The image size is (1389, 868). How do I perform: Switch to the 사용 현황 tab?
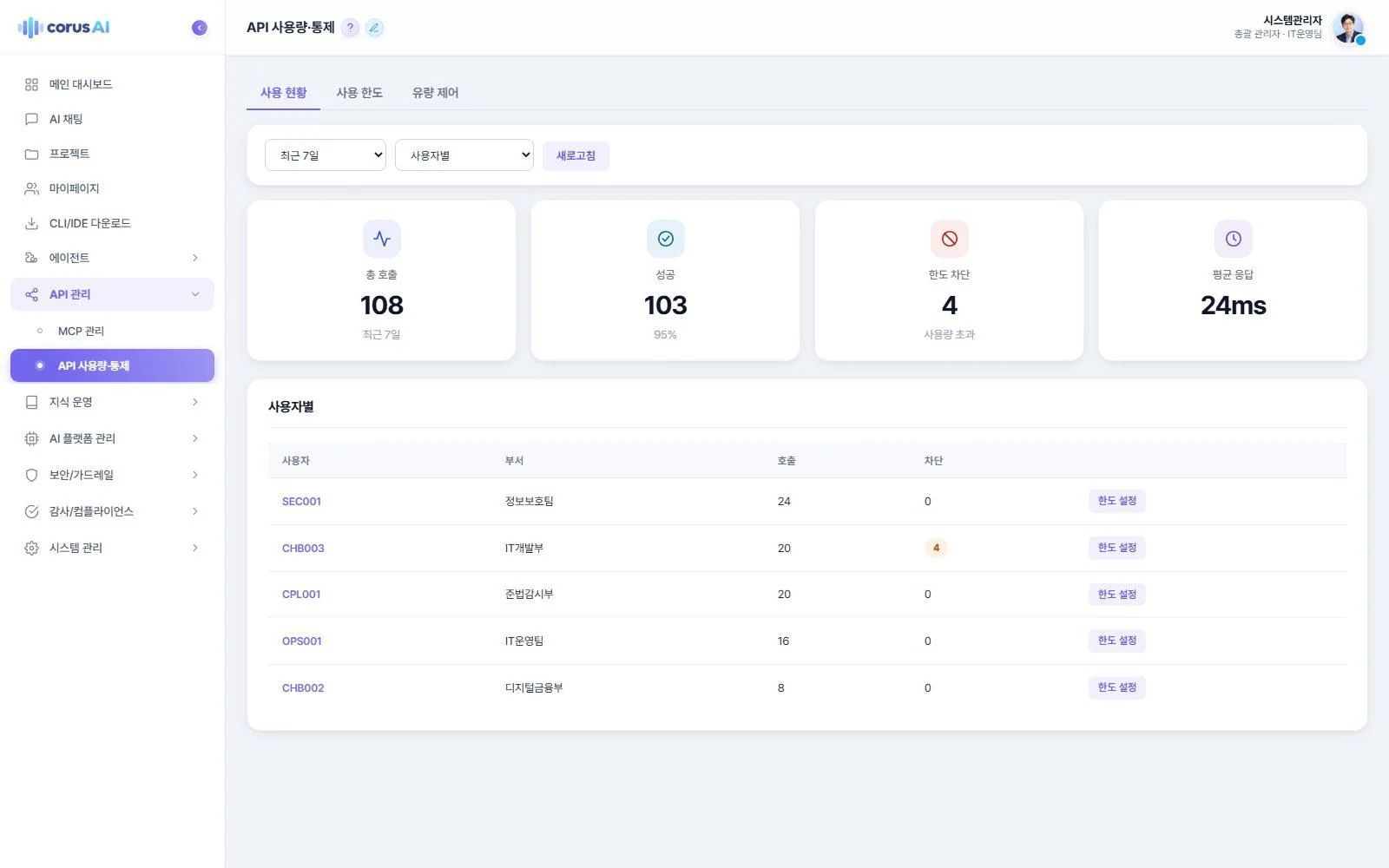point(284,93)
